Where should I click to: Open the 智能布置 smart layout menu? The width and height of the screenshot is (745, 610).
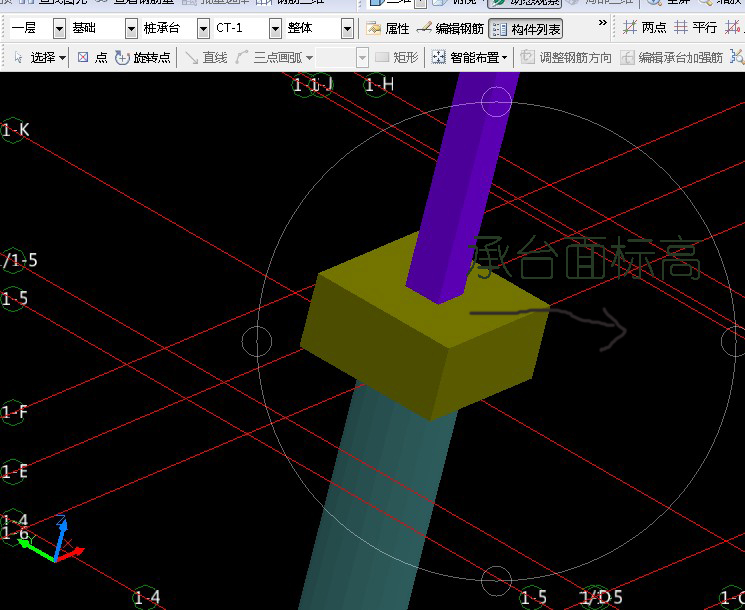(x=469, y=57)
